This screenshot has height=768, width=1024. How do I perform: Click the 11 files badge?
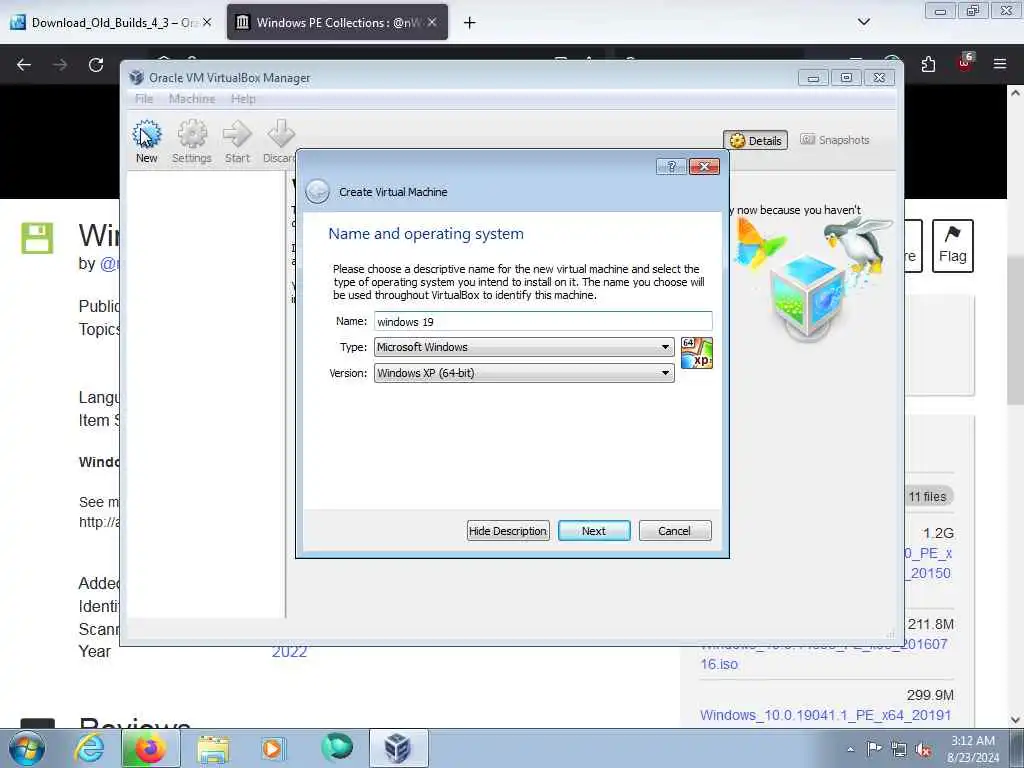(x=927, y=497)
